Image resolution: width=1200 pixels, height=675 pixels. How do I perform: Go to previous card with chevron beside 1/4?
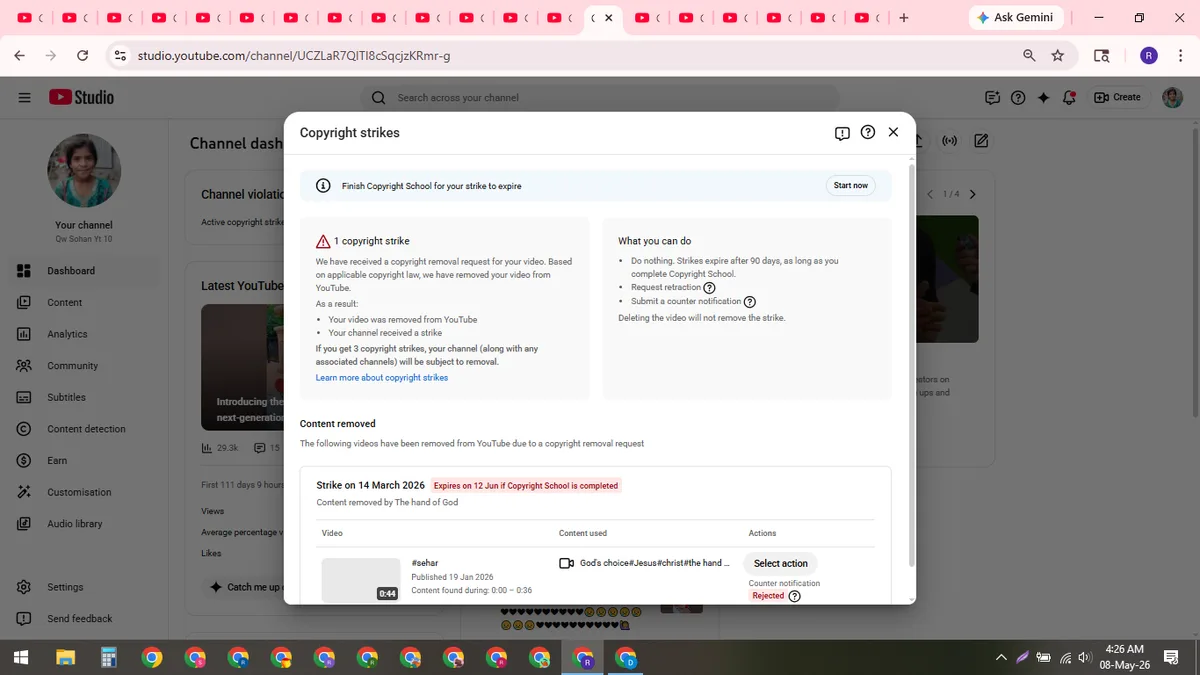930,194
